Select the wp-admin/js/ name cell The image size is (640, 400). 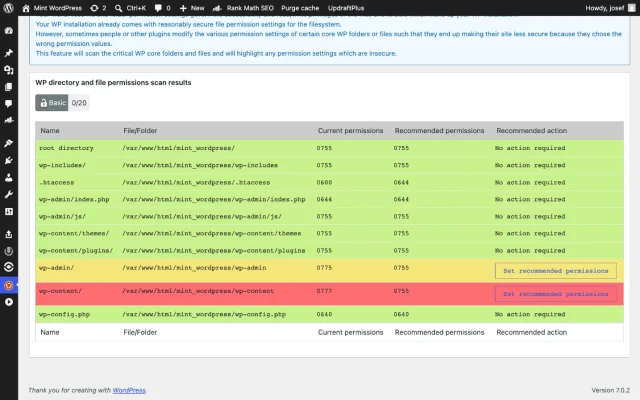coord(62,216)
